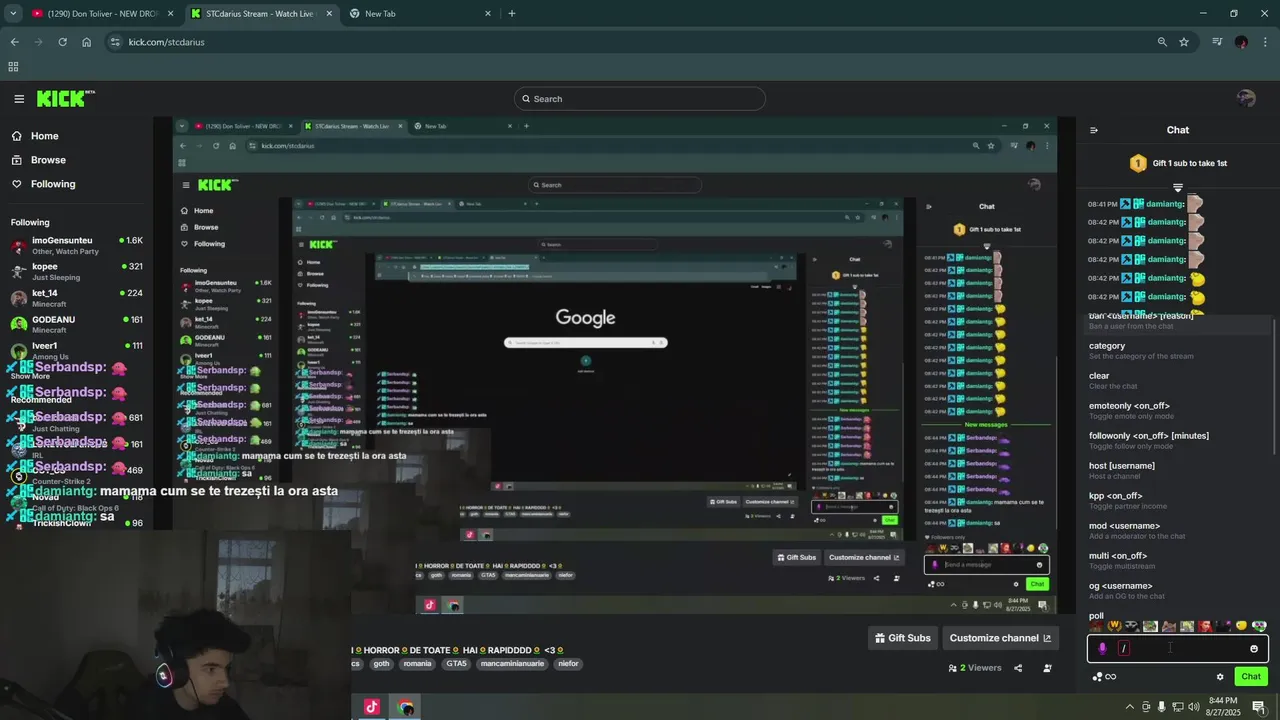The image size is (1280, 720).
Task: Select the green frog emote in quick emotes
Action: 1259,626
